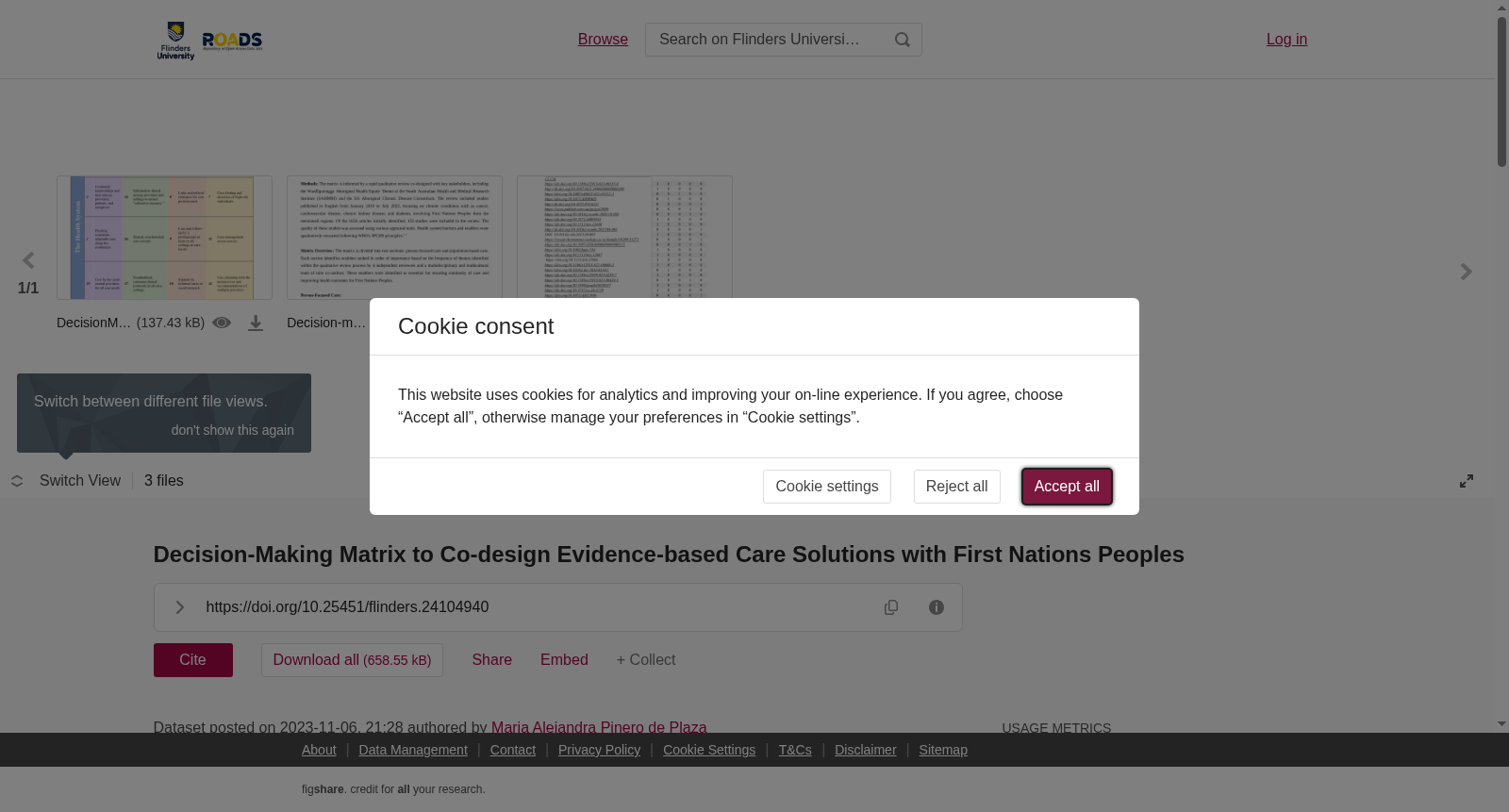
Task: Open Cookie settings in consent dialog
Action: 827,487
